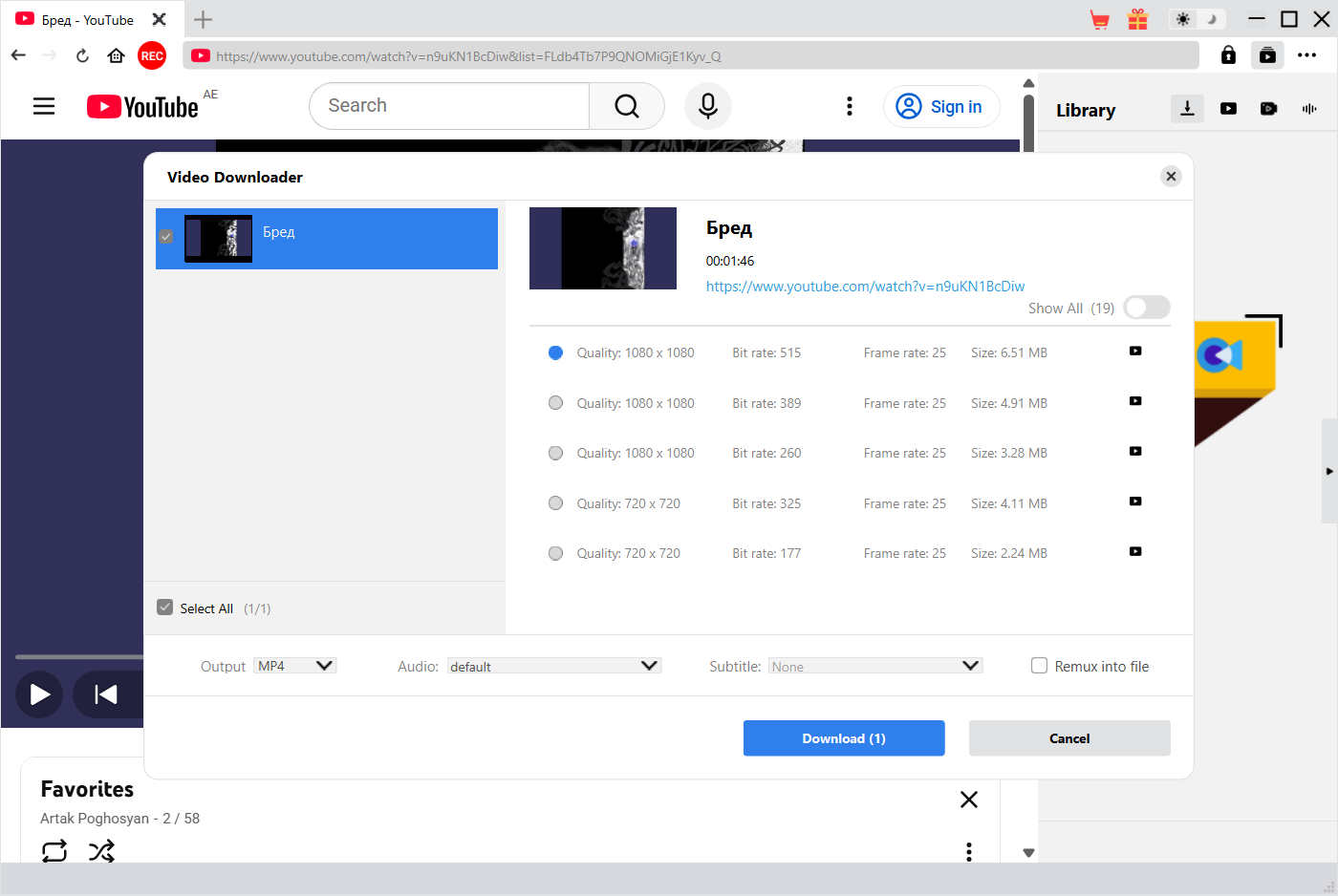This screenshot has height=896, width=1338.
Task: Toggle the Select All checkbox
Action: (165, 608)
